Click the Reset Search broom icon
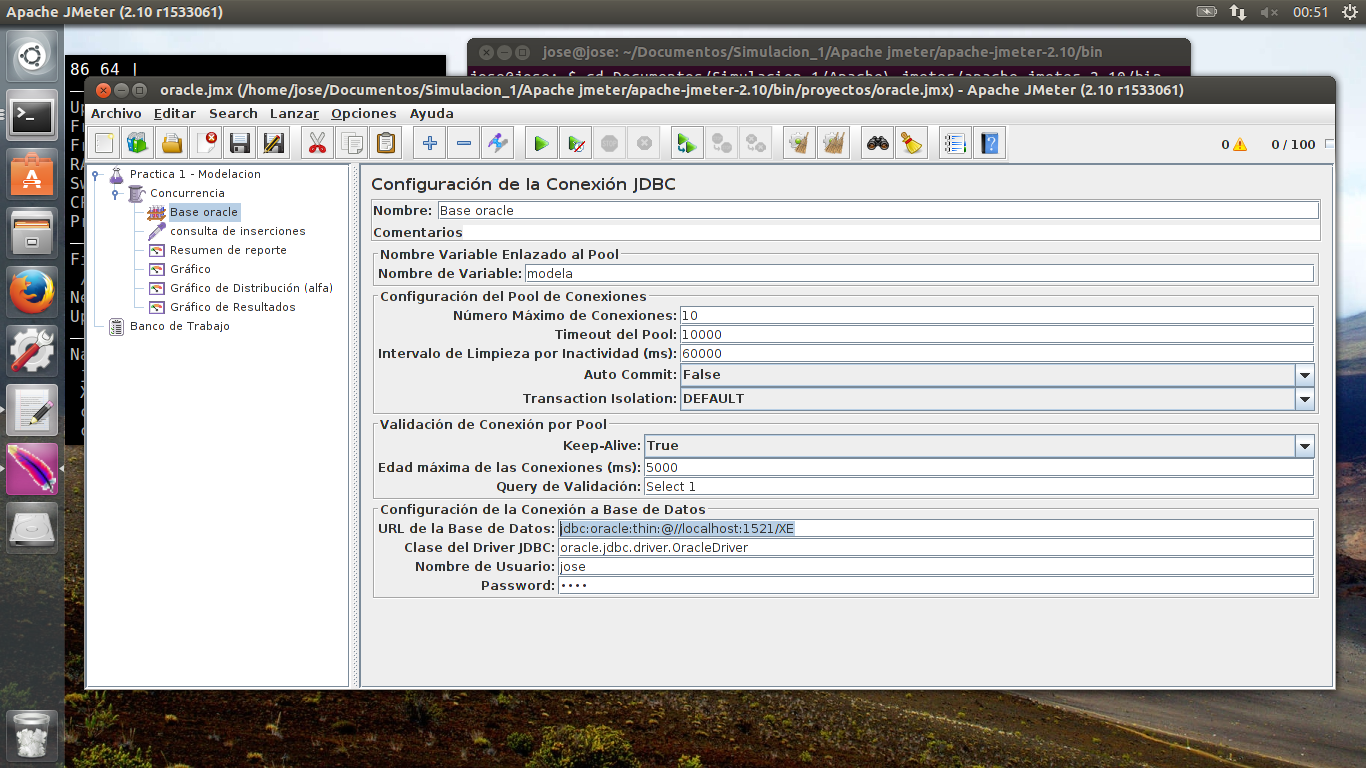 [x=912, y=144]
